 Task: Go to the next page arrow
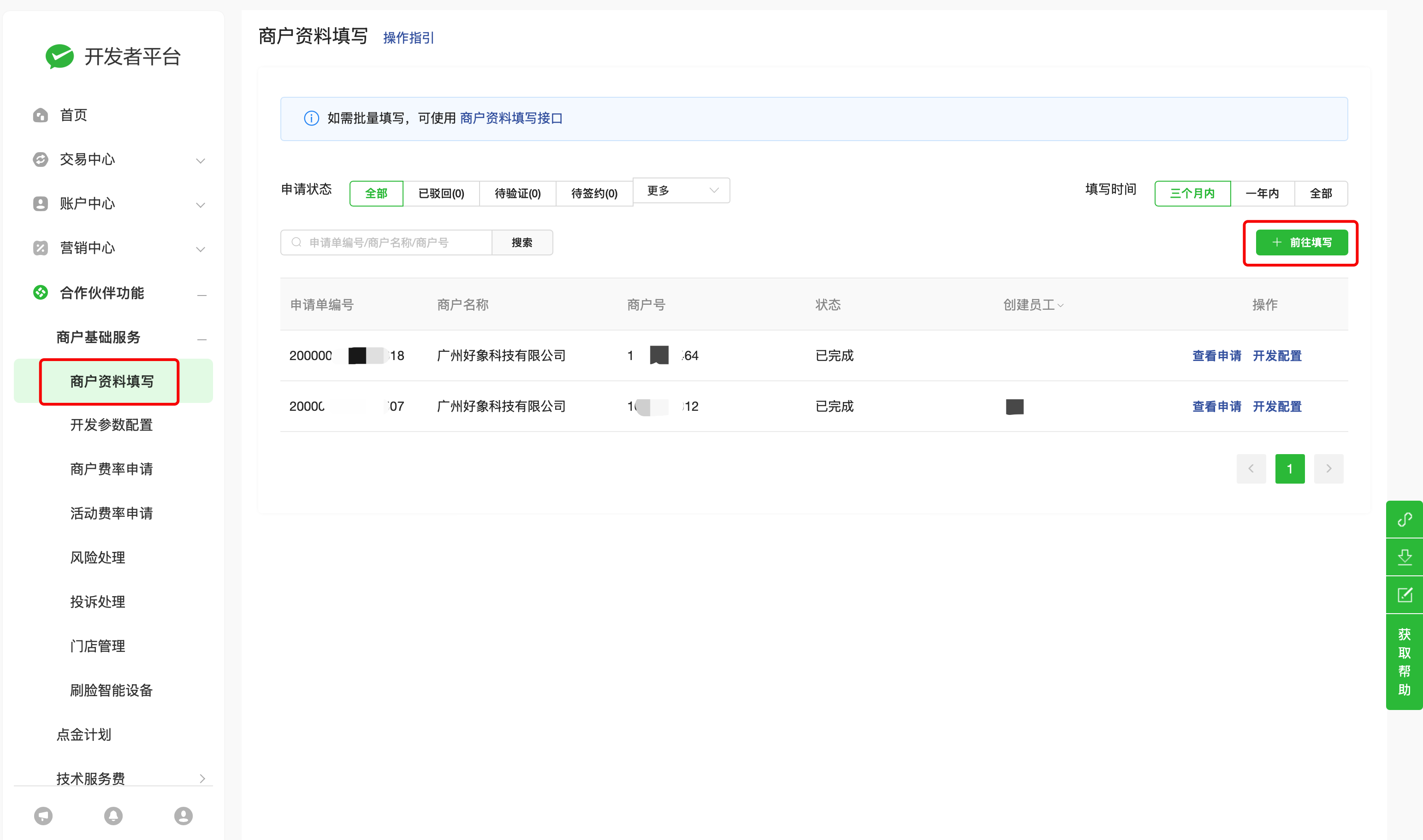point(1328,469)
